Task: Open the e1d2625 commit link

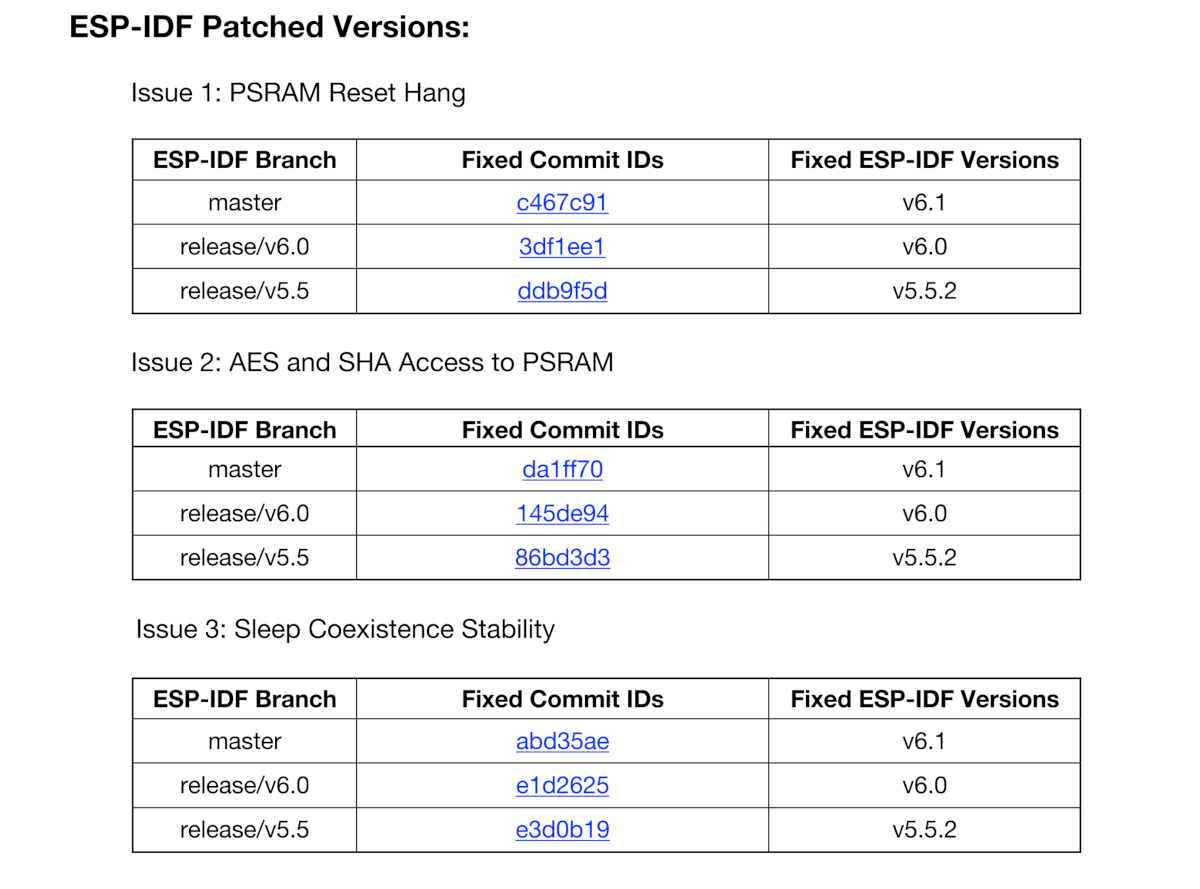Action: click(x=562, y=786)
